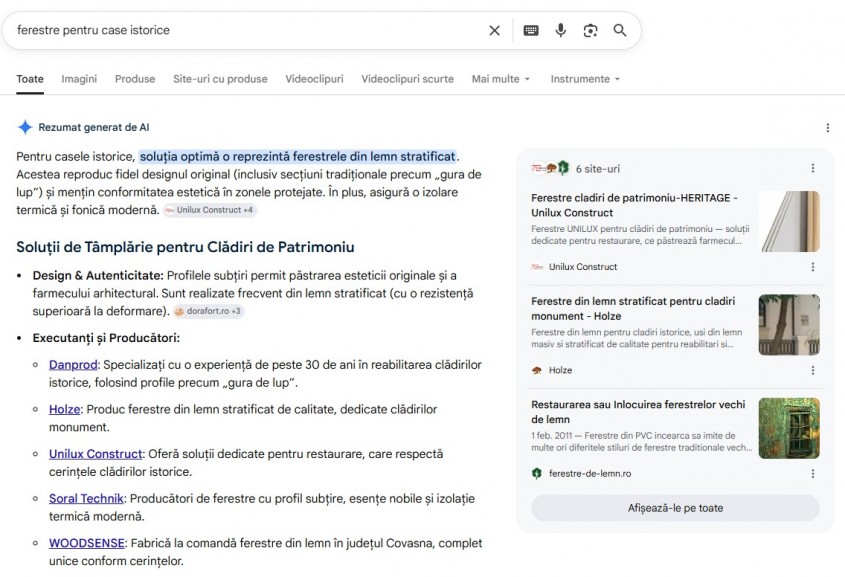Open the Soral Technik link
The height and width of the screenshot is (577, 845).
[86, 499]
